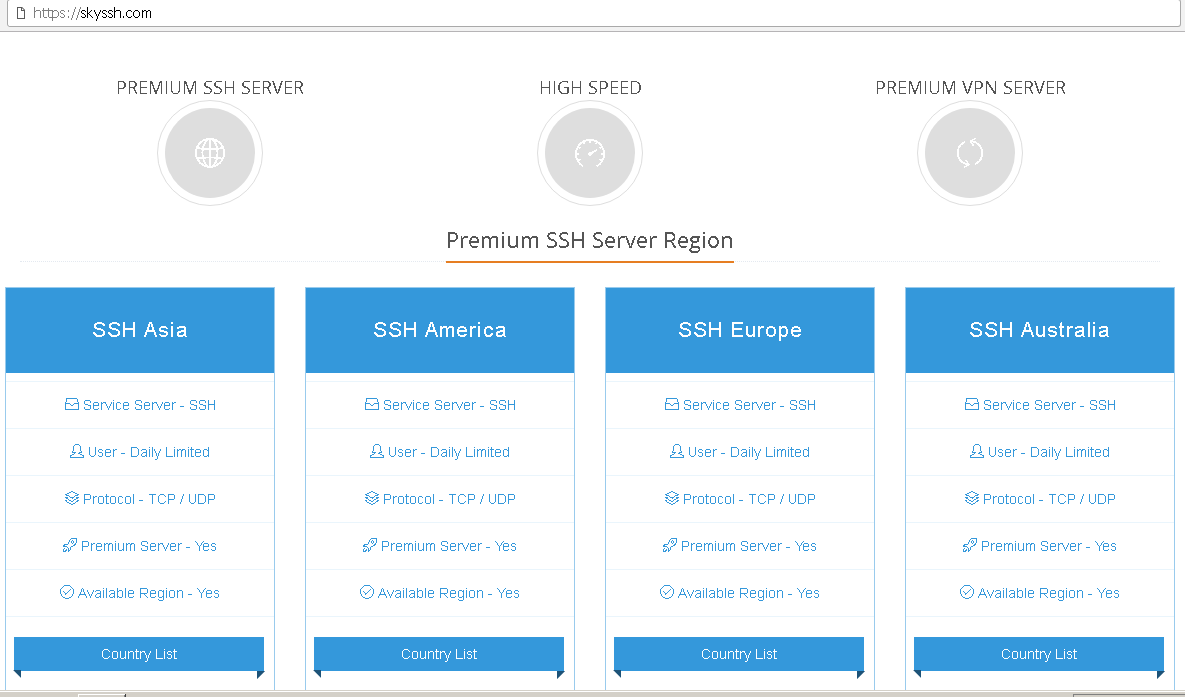Click the envelope service icon in SSH Asia
This screenshot has height=697, width=1185.
point(72,405)
